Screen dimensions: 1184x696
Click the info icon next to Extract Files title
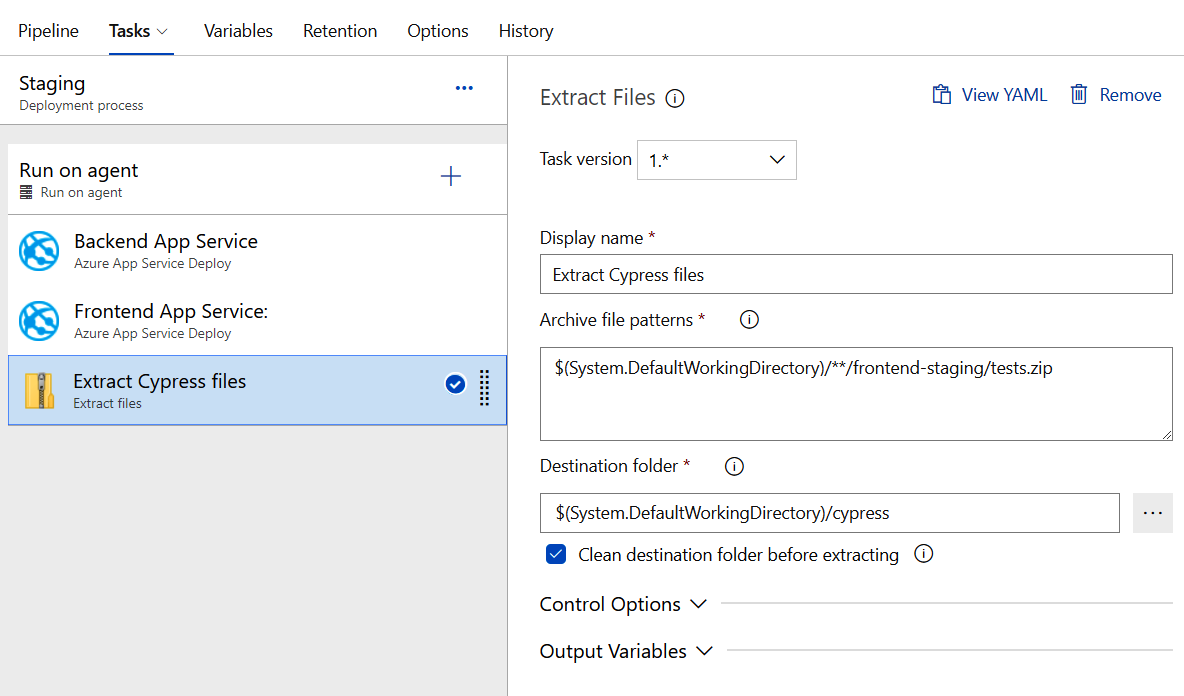675,98
